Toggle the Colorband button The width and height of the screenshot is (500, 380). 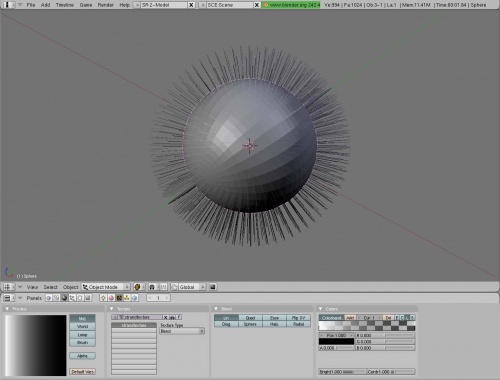332,318
